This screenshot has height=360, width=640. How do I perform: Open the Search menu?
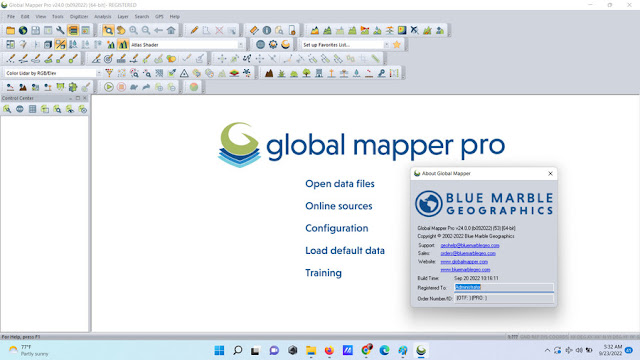pyautogui.click(x=142, y=17)
